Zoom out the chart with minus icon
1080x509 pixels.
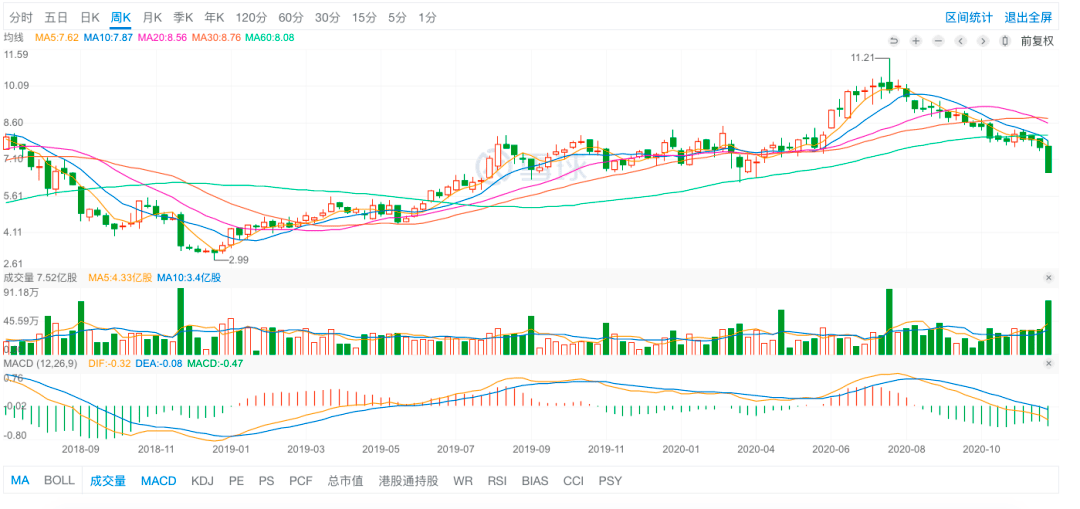(x=938, y=41)
